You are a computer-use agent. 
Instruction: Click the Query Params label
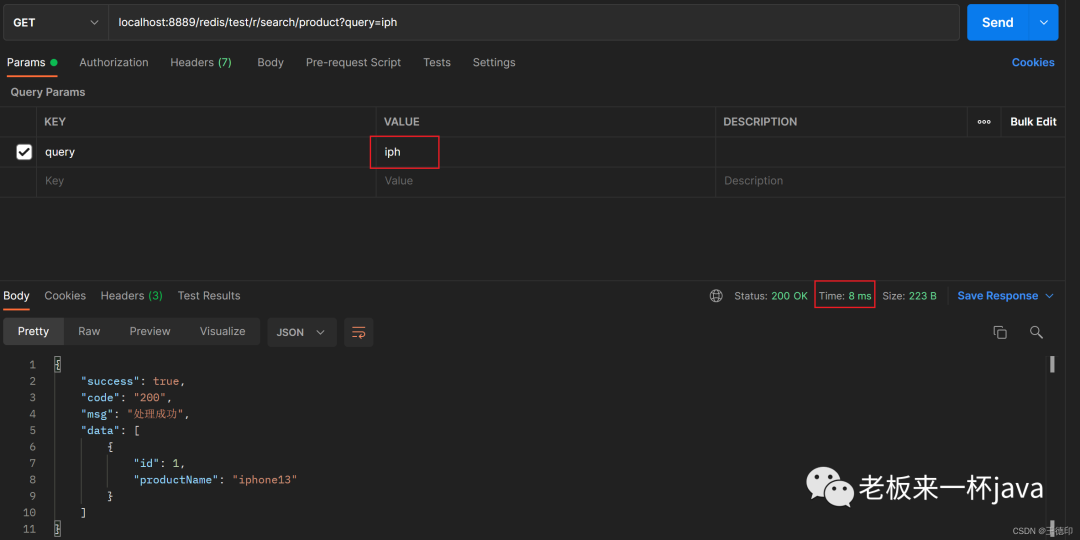click(48, 92)
